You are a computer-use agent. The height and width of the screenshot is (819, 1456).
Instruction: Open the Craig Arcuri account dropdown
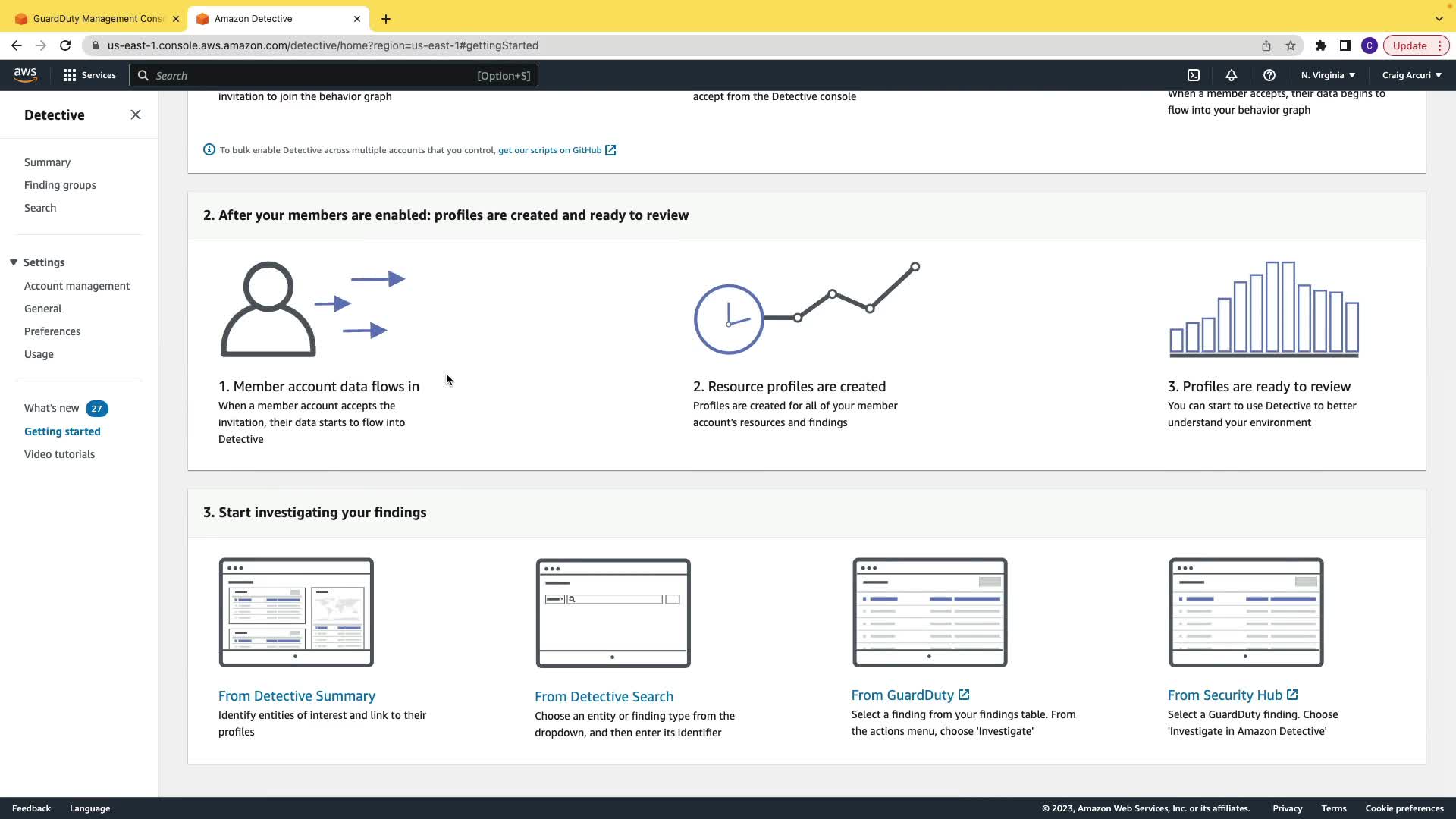click(x=1411, y=75)
